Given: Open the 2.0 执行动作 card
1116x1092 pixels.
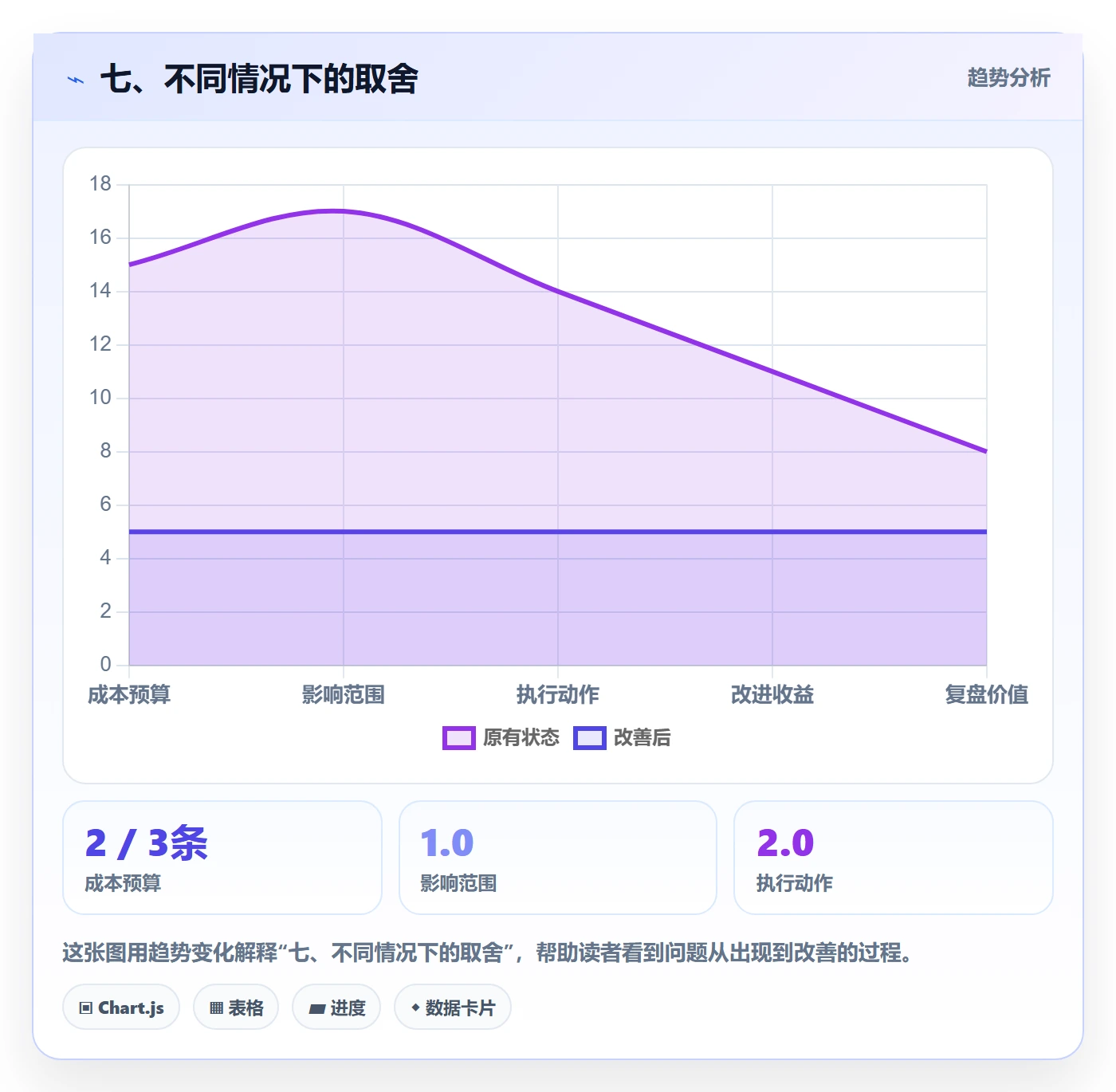Looking at the screenshot, I should pos(894,858).
